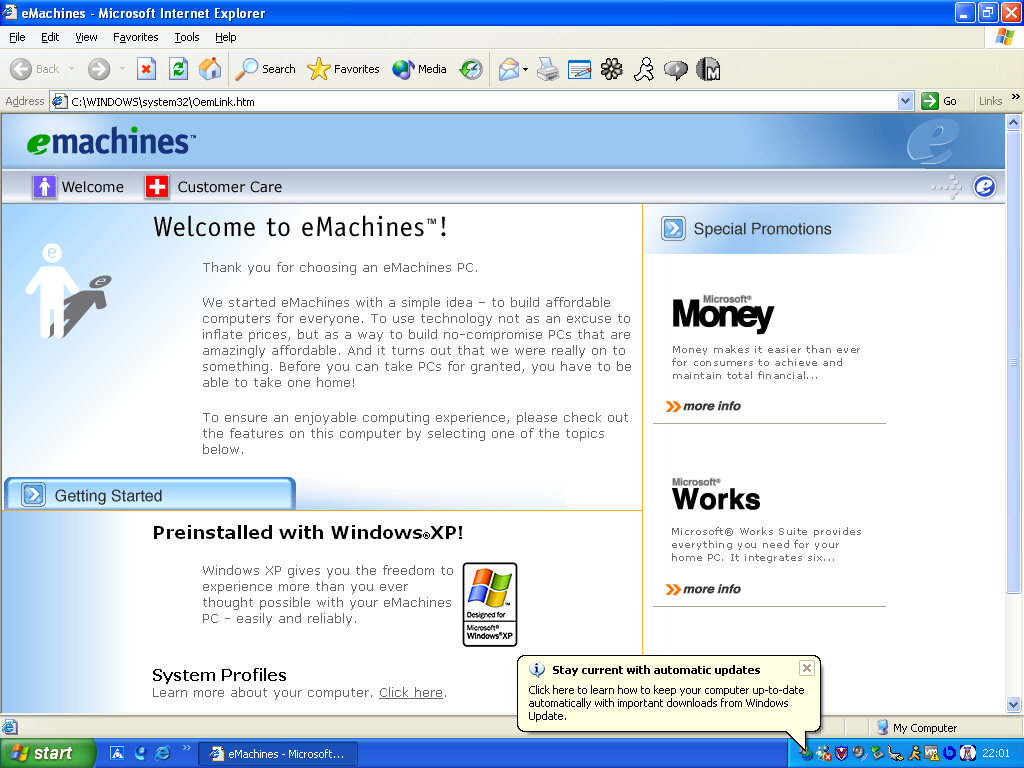Expand the Links toolbar chevron
Viewport: 1024px width, 768px height.
click(x=1015, y=98)
